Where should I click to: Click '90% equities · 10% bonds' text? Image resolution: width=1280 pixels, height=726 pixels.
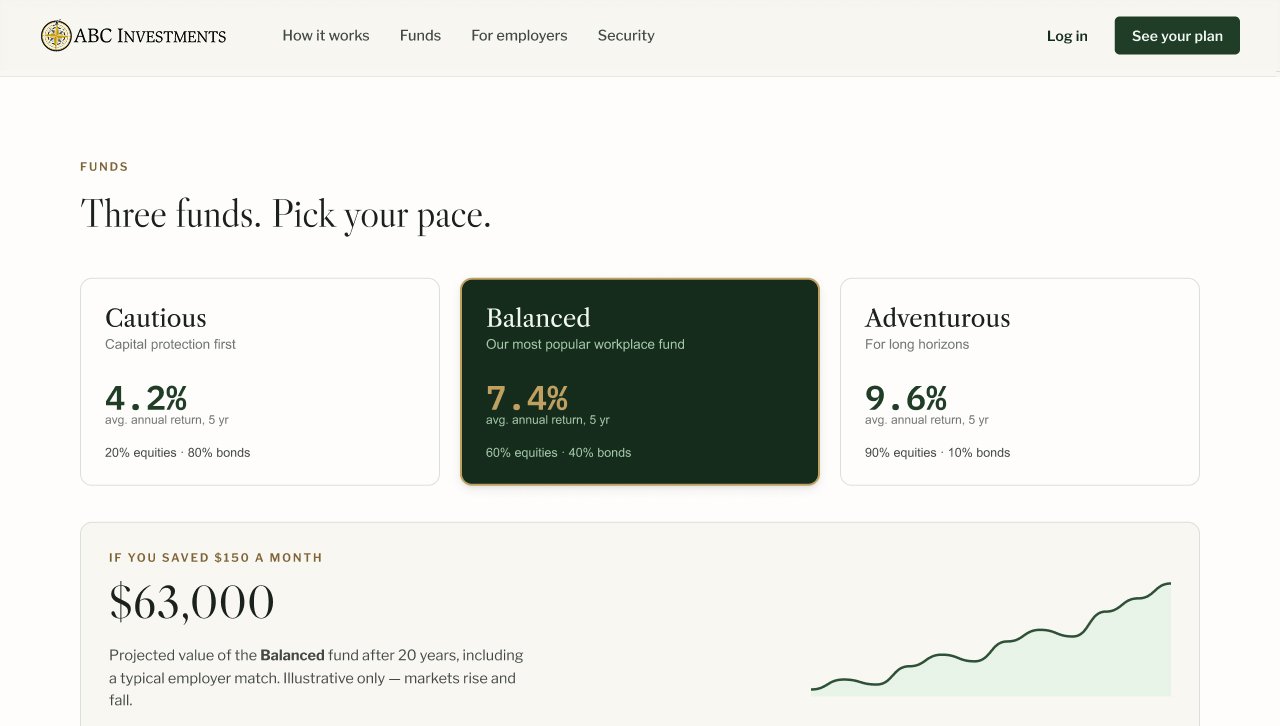937,453
